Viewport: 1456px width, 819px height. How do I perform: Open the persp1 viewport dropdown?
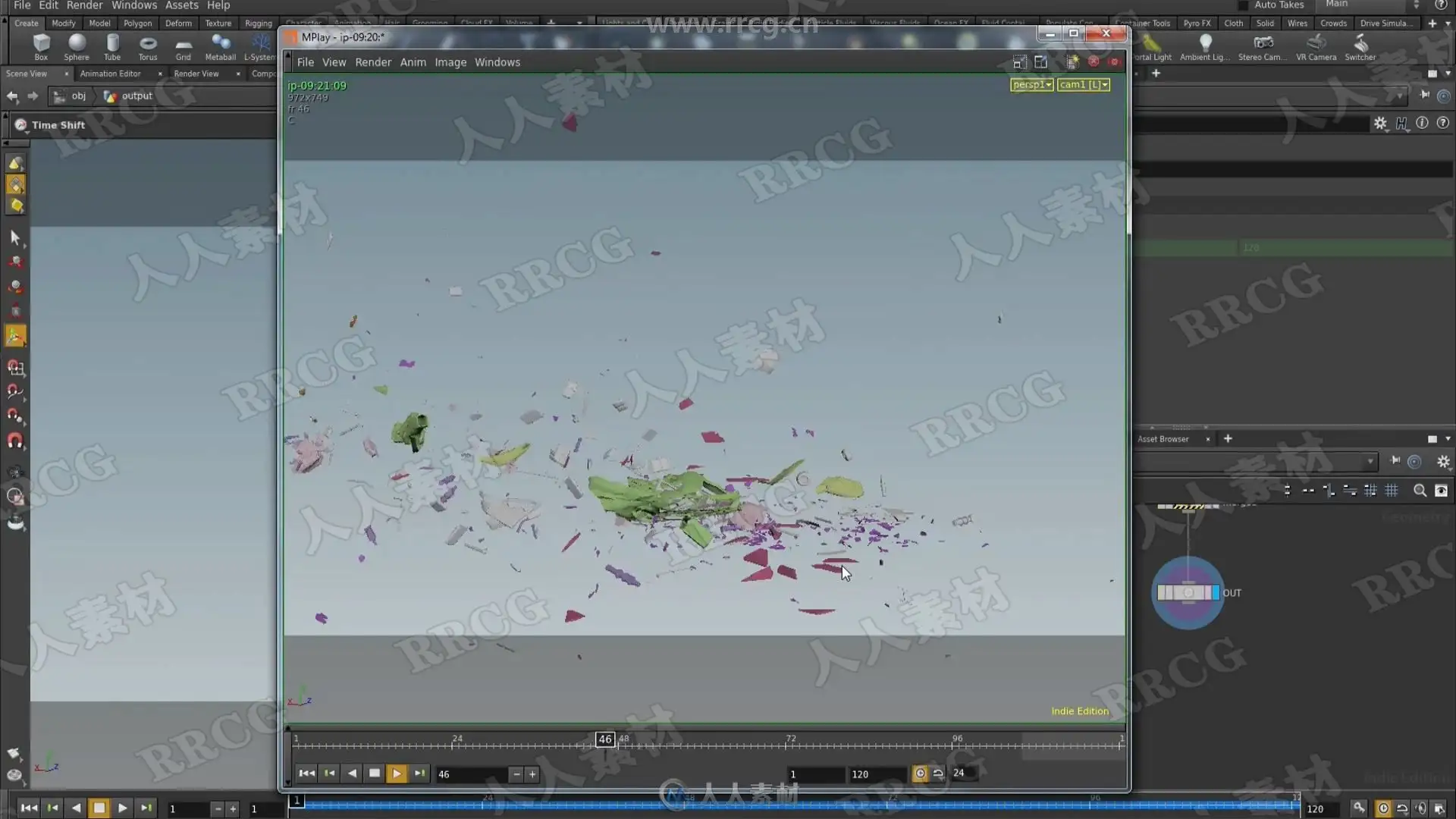coord(1031,85)
